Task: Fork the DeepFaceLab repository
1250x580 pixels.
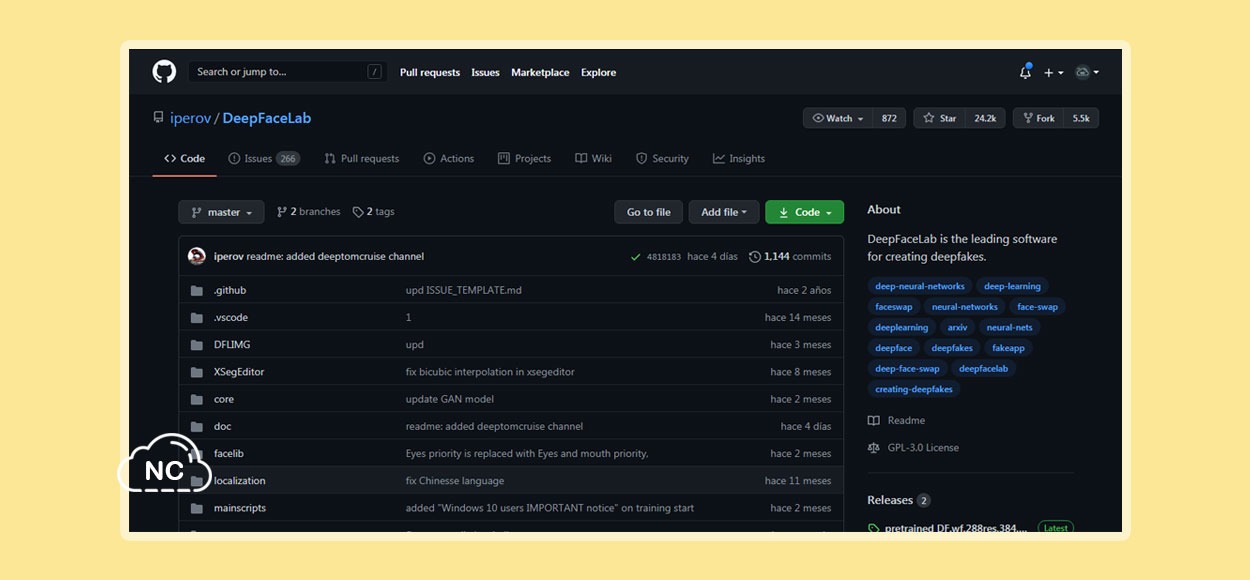Action: pyautogui.click(x=1038, y=118)
